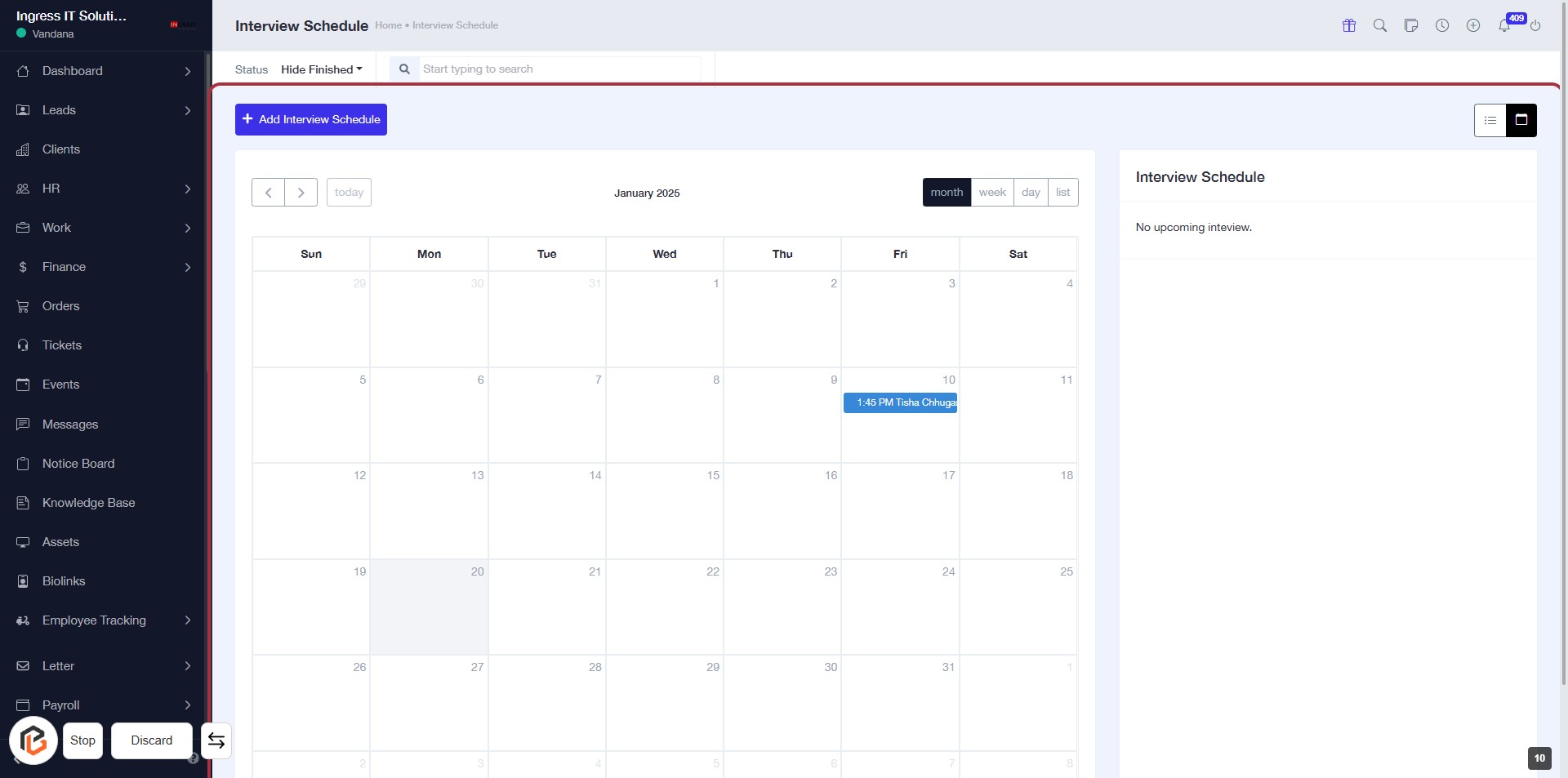
Task: Select the day calendar view tab
Action: (1031, 193)
